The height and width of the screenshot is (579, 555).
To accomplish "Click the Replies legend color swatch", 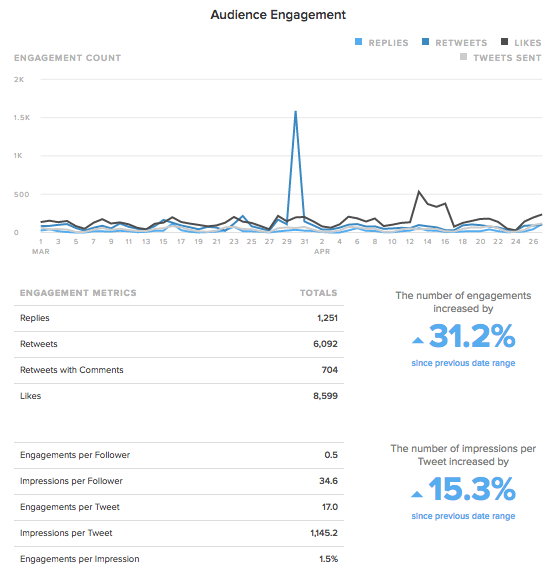I will tap(358, 42).
